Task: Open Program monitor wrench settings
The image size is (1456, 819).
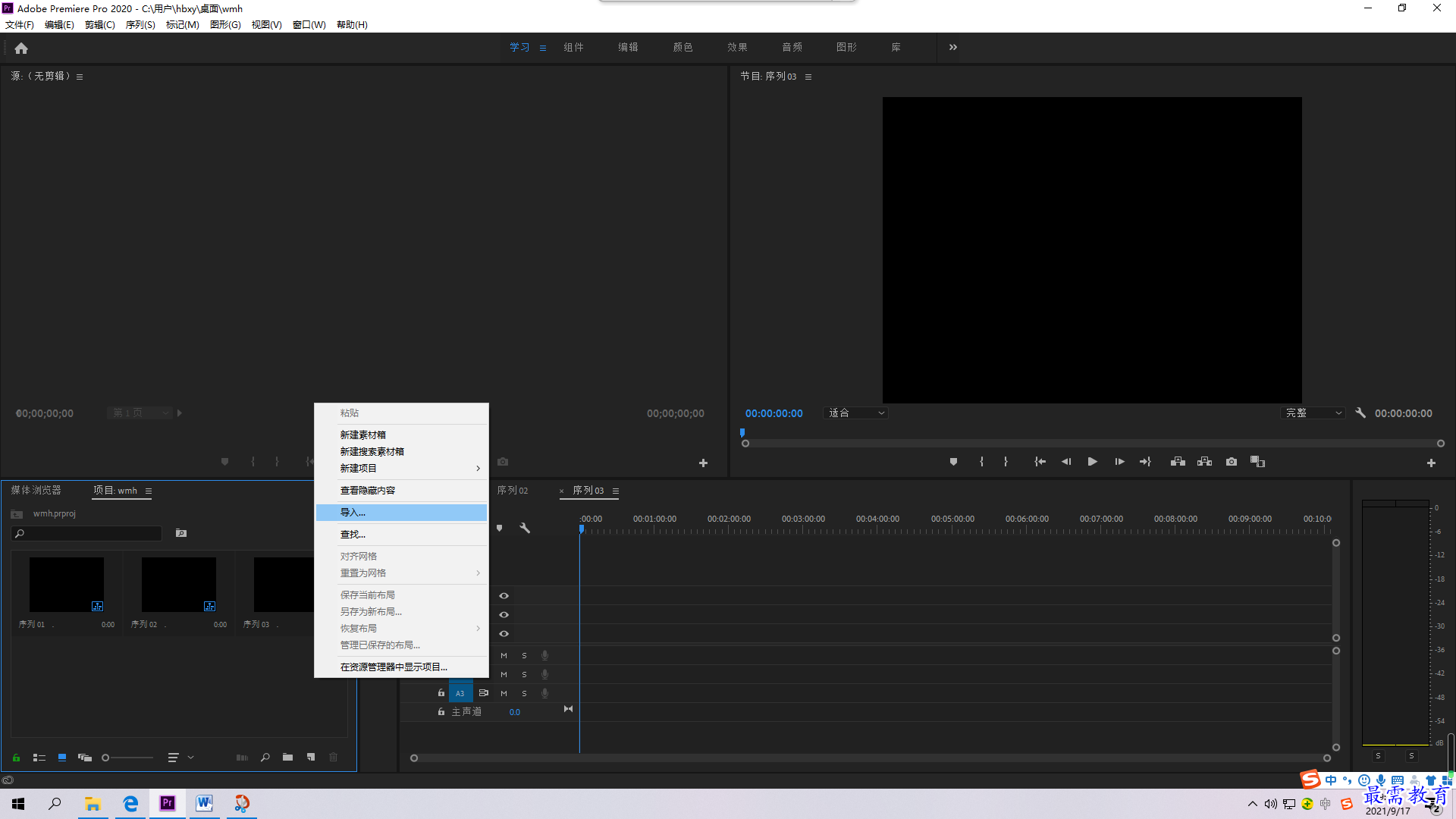Action: pos(1360,413)
